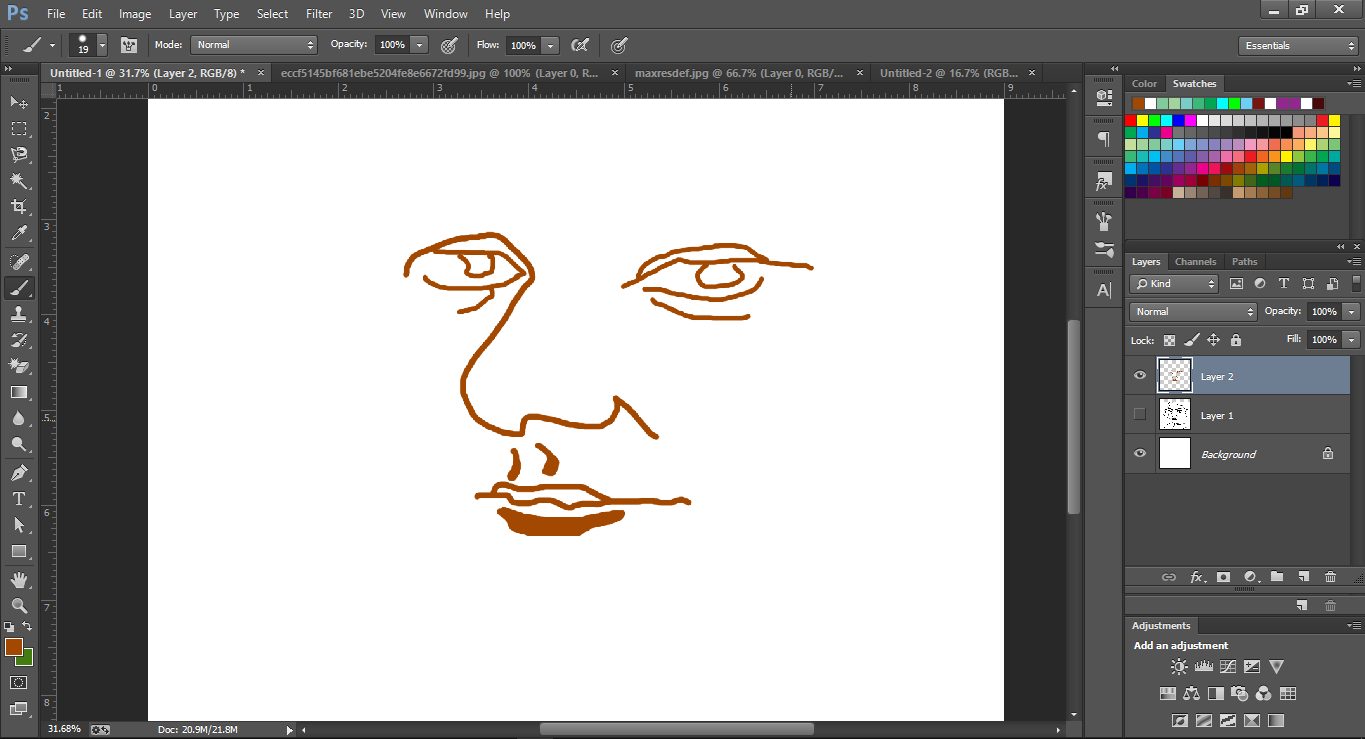1365x739 pixels.
Task: Select the Pen tool
Action: [x=19, y=473]
